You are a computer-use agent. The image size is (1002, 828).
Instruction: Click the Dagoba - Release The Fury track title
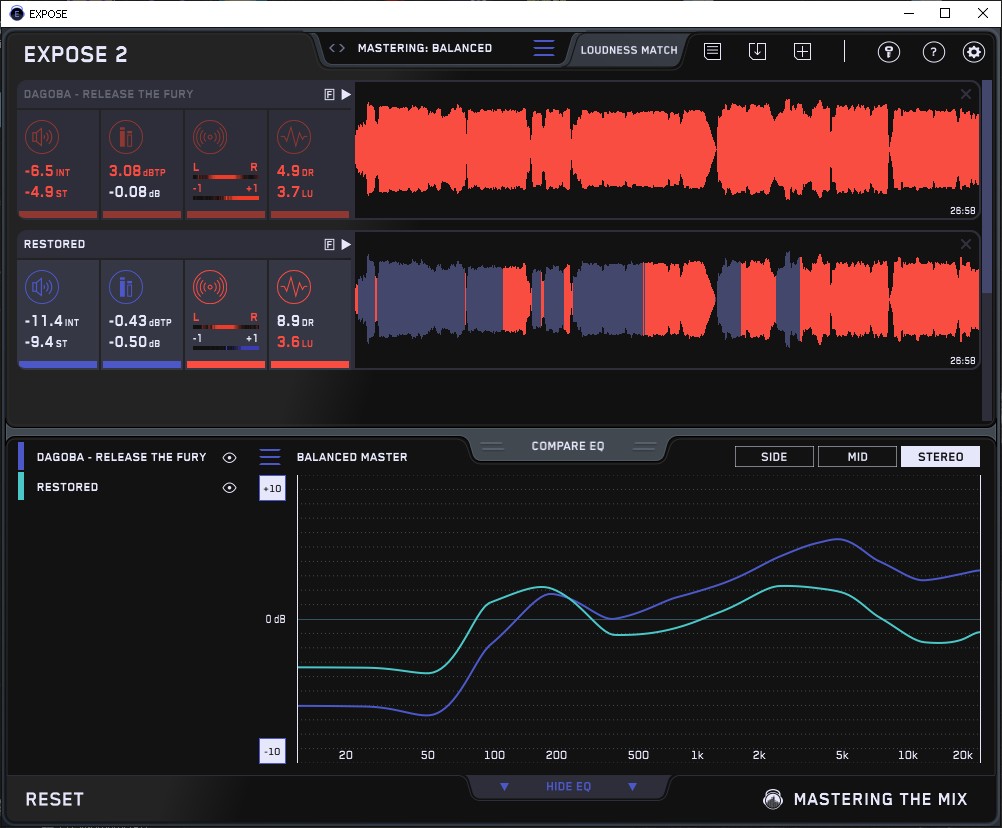click(108, 94)
